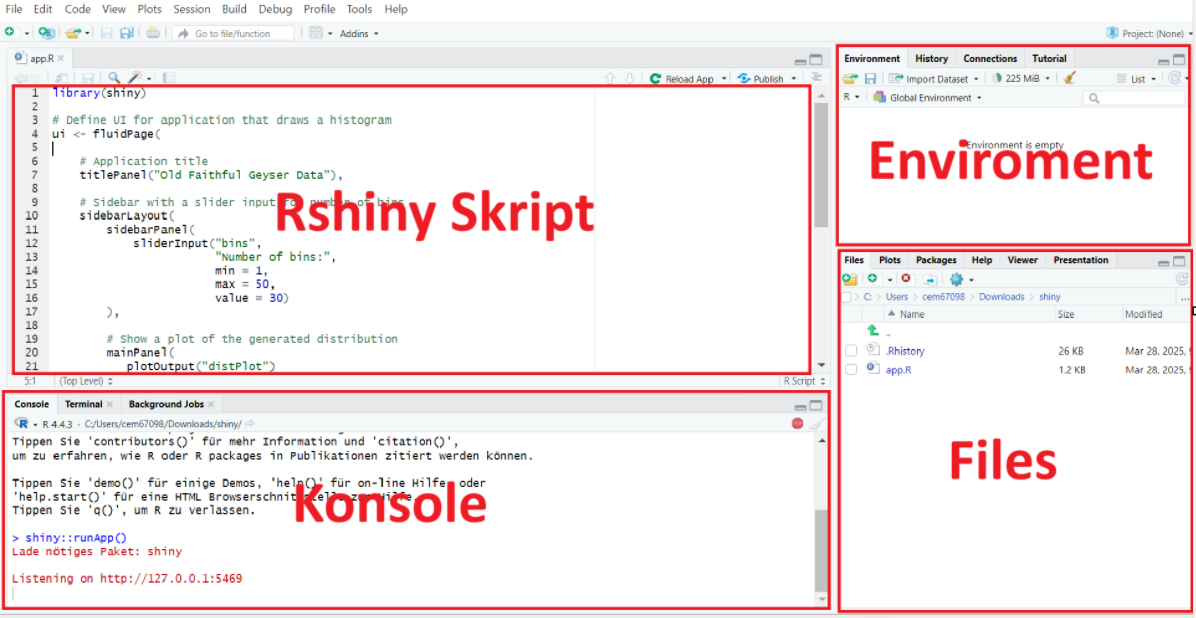1196x618 pixels.
Task: Switch to the History tab
Action: [930, 58]
